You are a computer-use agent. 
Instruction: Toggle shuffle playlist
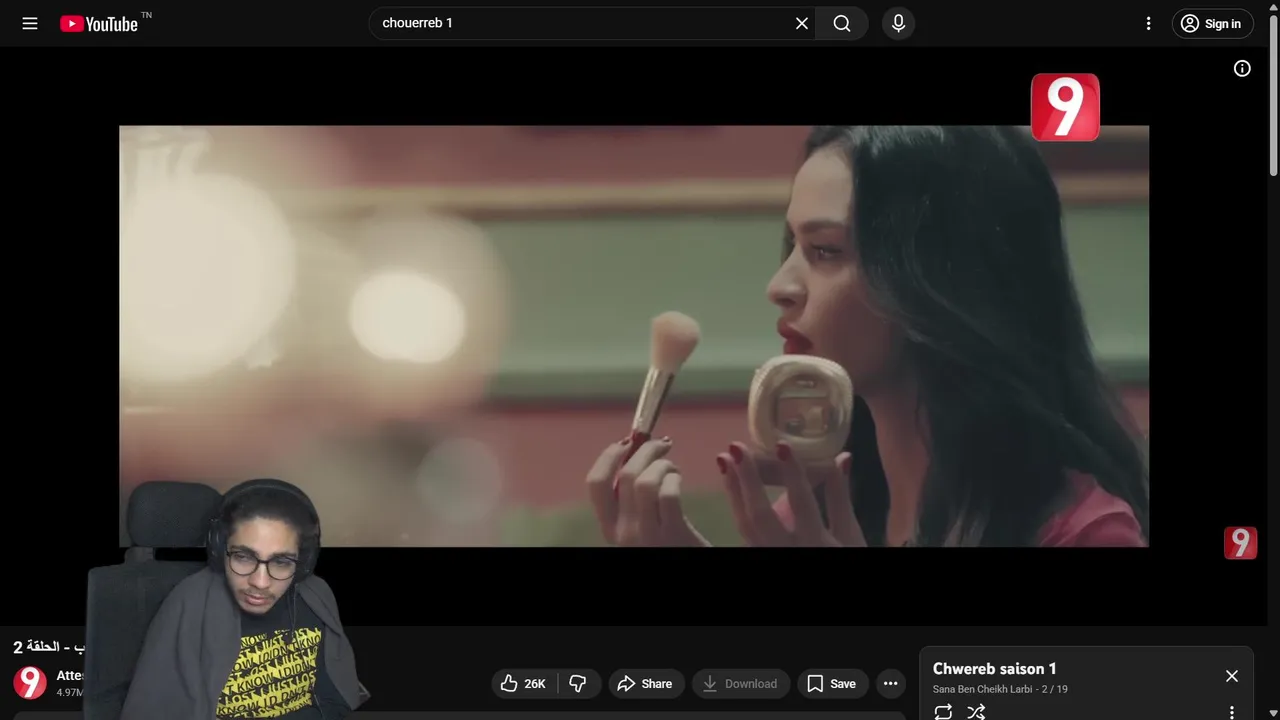tap(976, 712)
